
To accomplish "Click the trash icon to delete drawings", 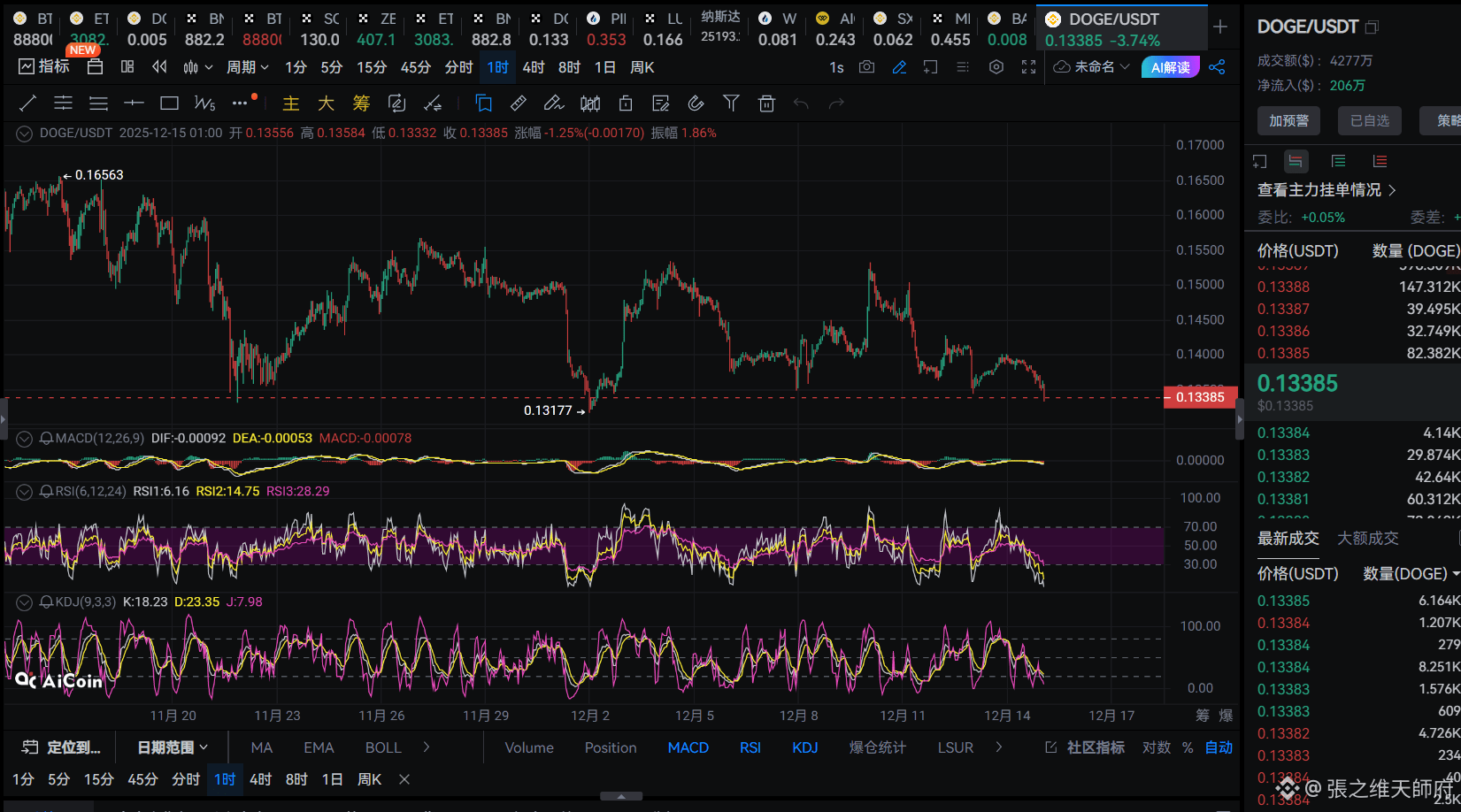I will pos(766,103).
